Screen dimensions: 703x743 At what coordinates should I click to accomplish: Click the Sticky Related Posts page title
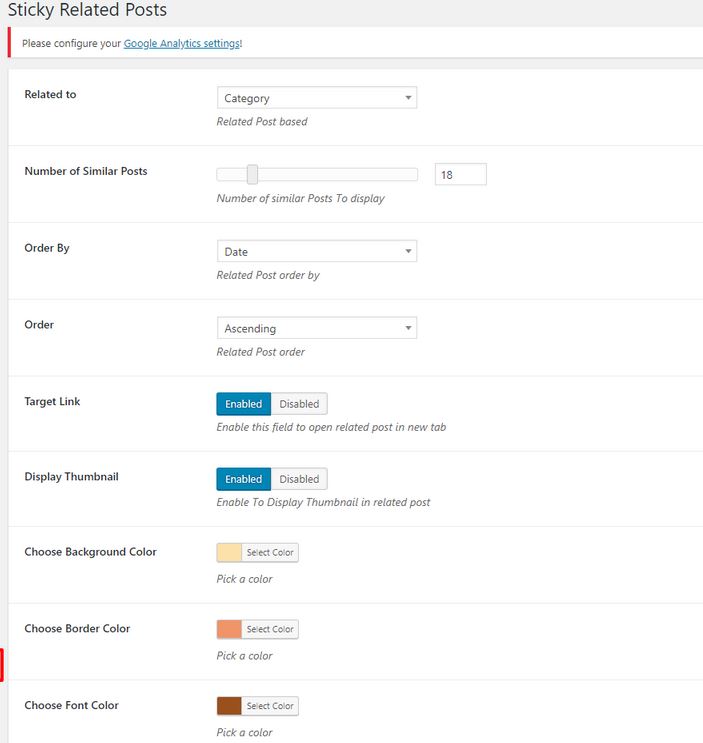[x=87, y=10]
